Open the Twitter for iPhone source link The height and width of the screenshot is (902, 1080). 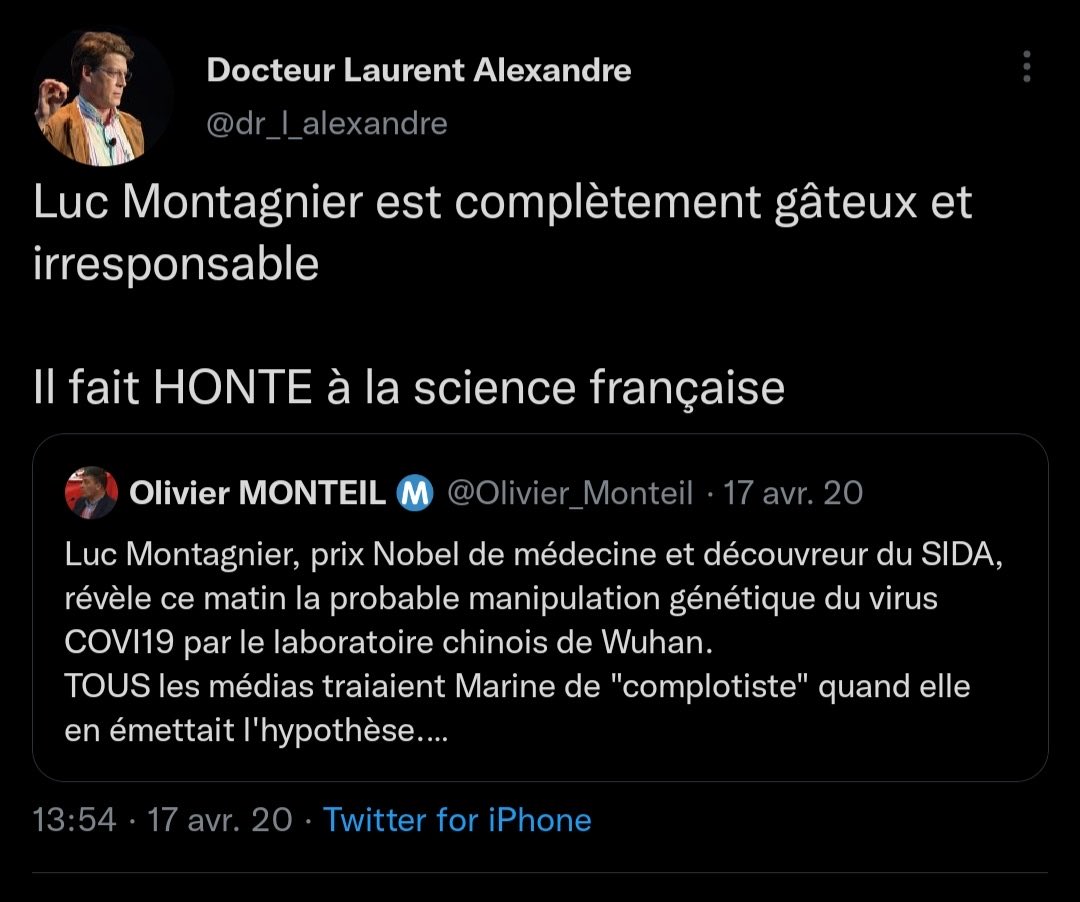coord(457,820)
